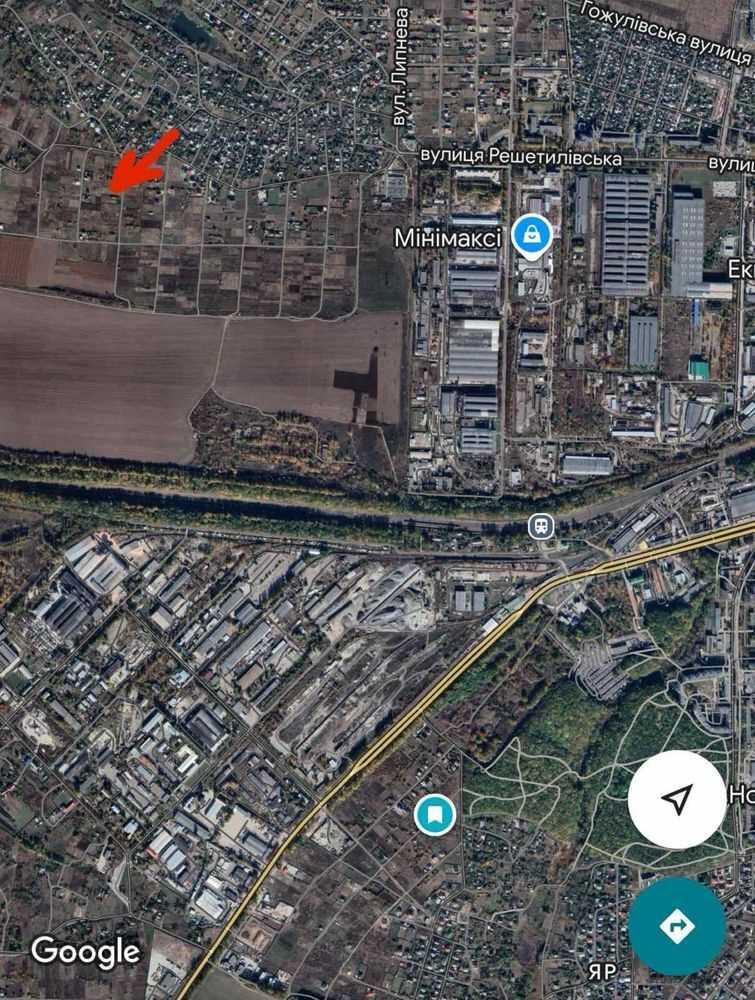
Task: Tap the truncated "Но" label beside location button
Action: point(742,795)
